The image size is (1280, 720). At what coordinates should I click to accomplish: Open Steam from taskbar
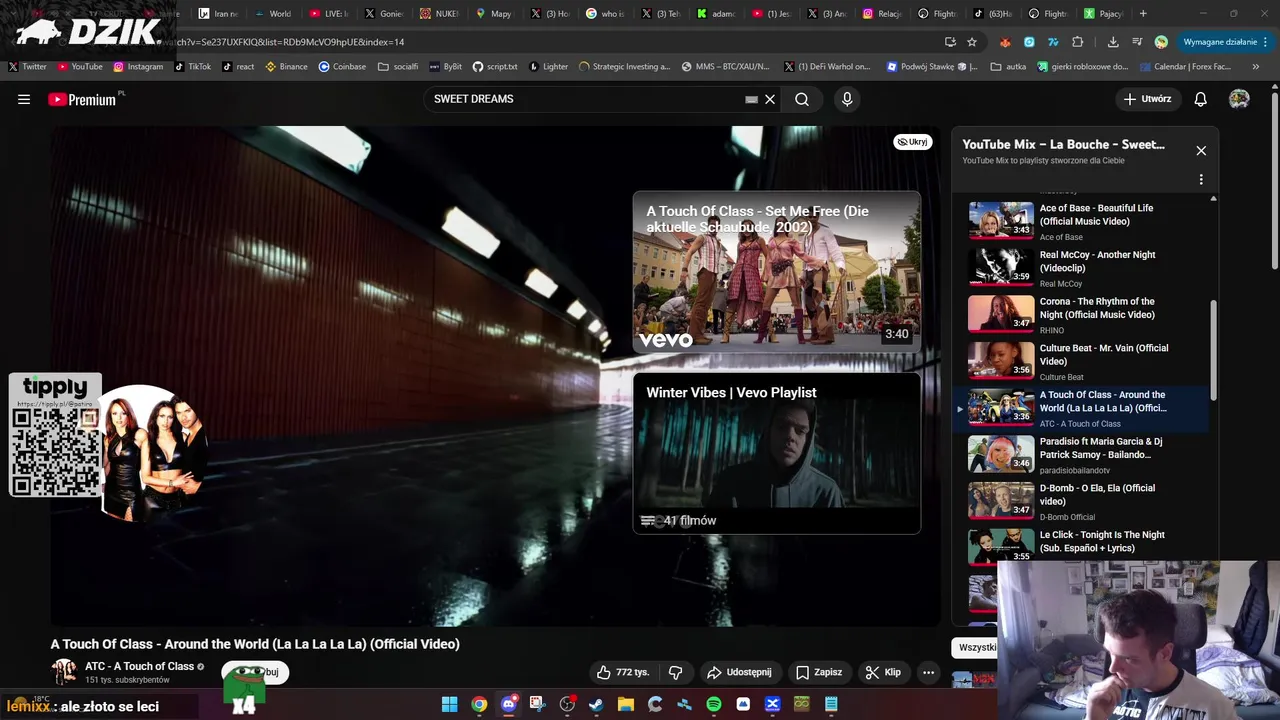click(596, 704)
